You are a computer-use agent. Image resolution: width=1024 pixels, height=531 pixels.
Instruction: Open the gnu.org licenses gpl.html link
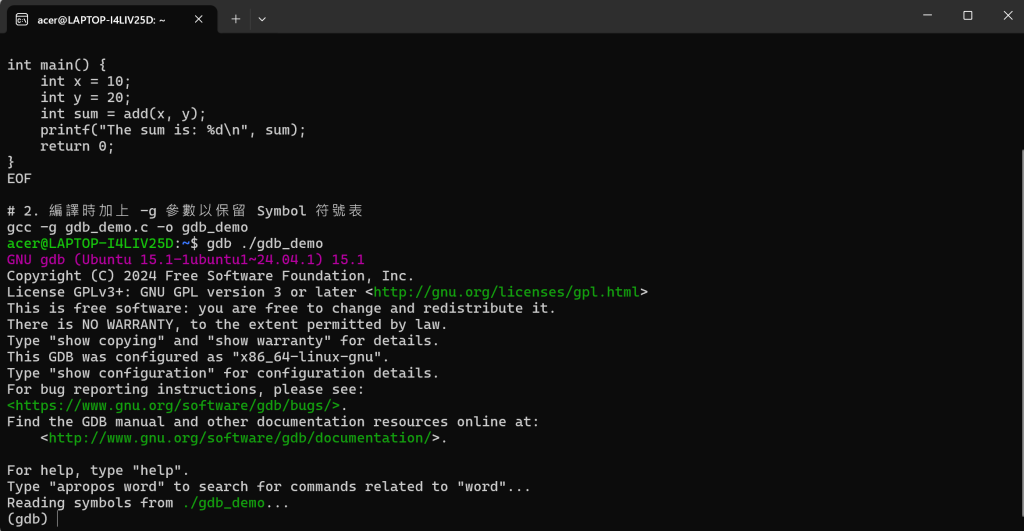506,292
